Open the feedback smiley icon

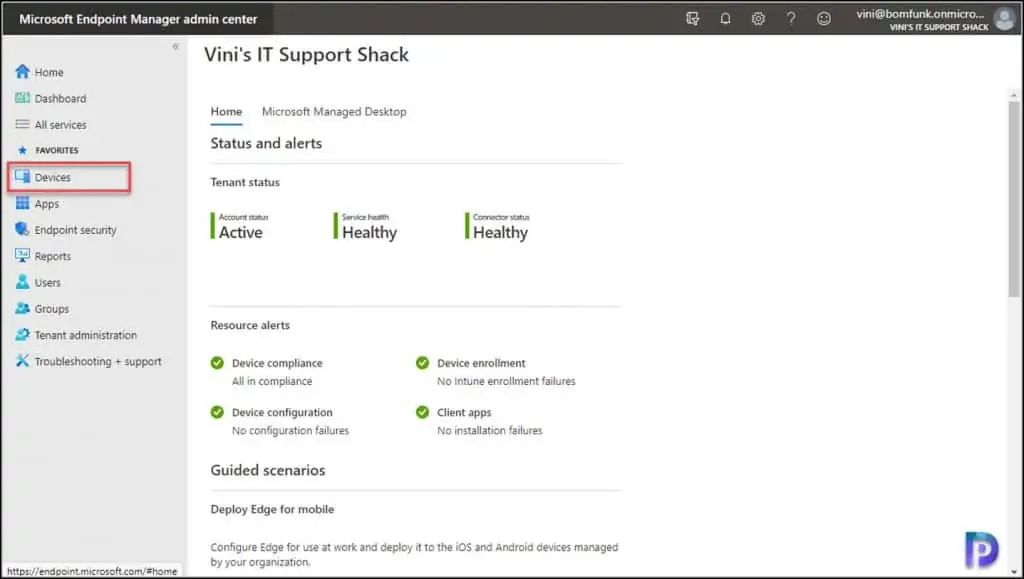[x=824, y=19]
